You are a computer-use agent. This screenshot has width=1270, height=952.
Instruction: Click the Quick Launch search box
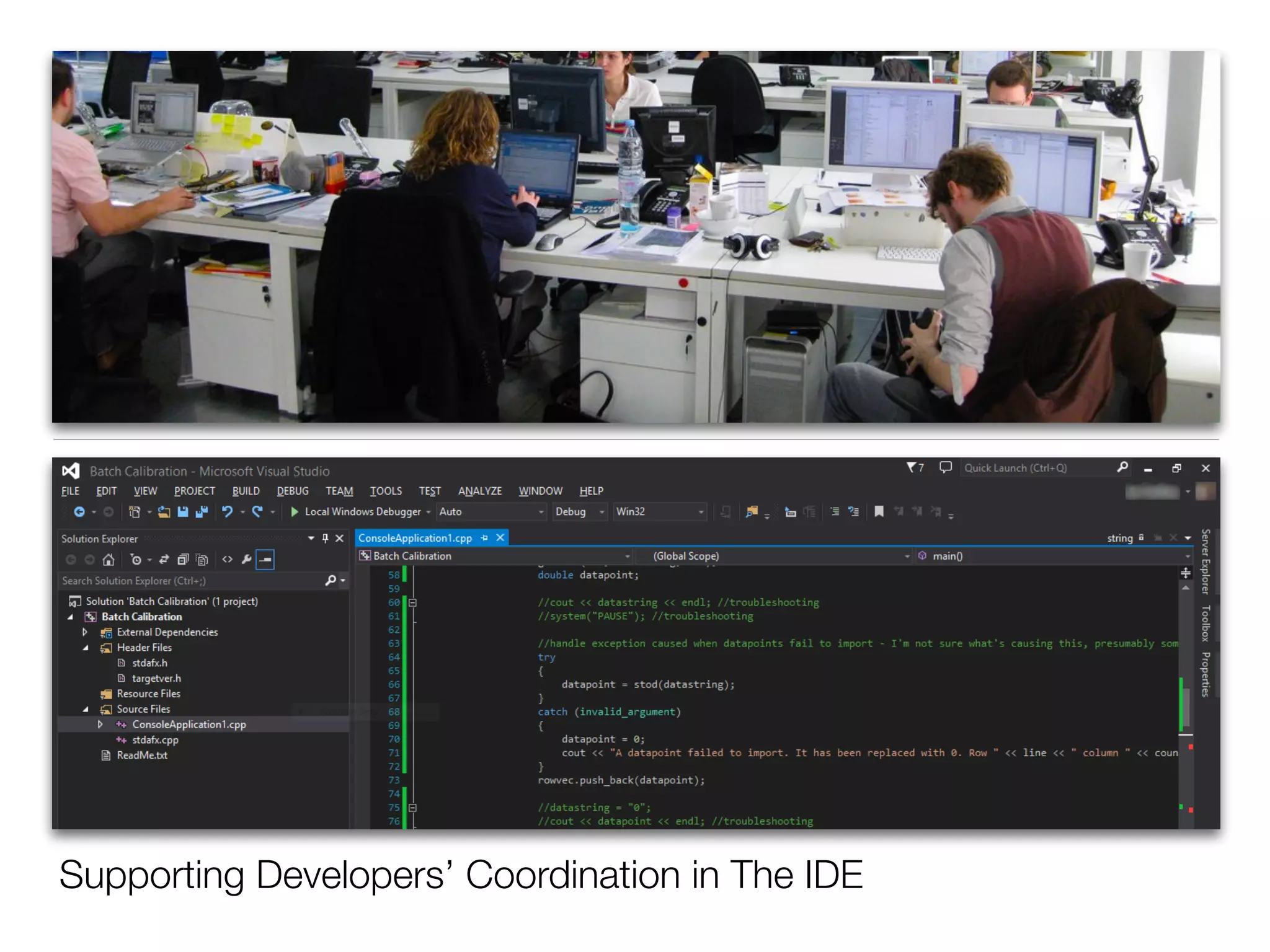(1036, 468)
